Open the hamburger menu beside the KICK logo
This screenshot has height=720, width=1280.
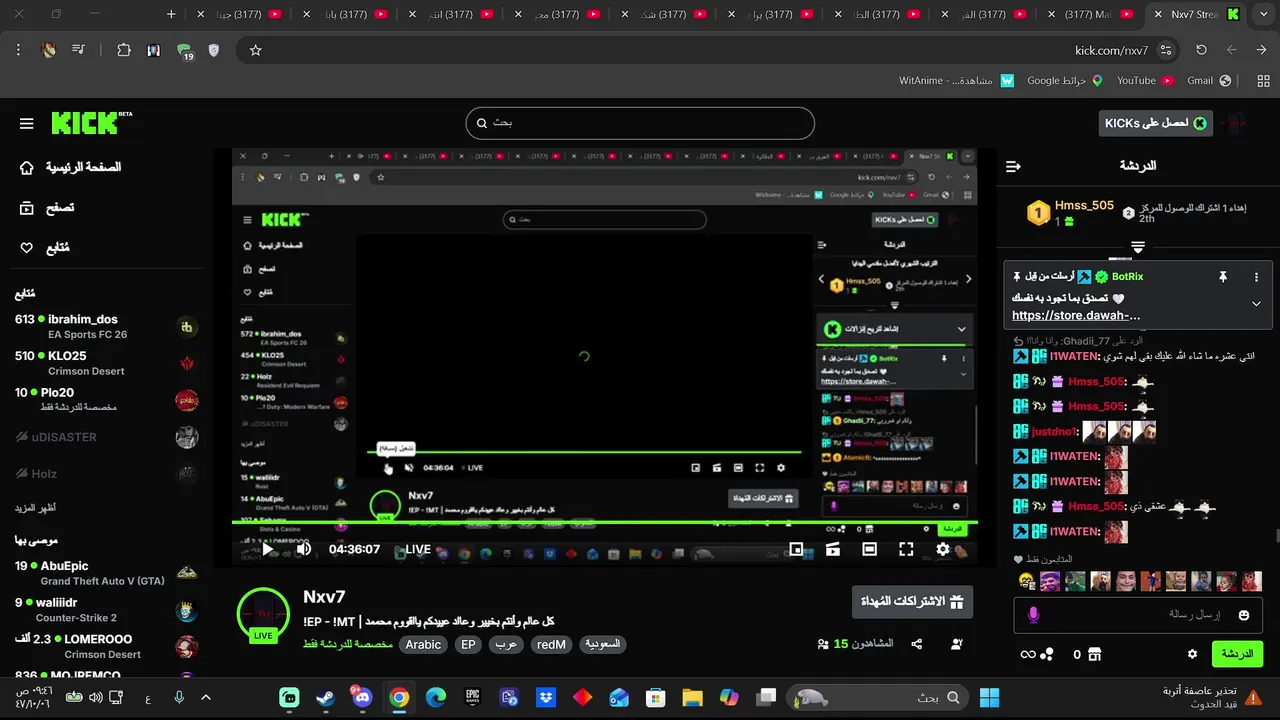click(x=27, y=123)
